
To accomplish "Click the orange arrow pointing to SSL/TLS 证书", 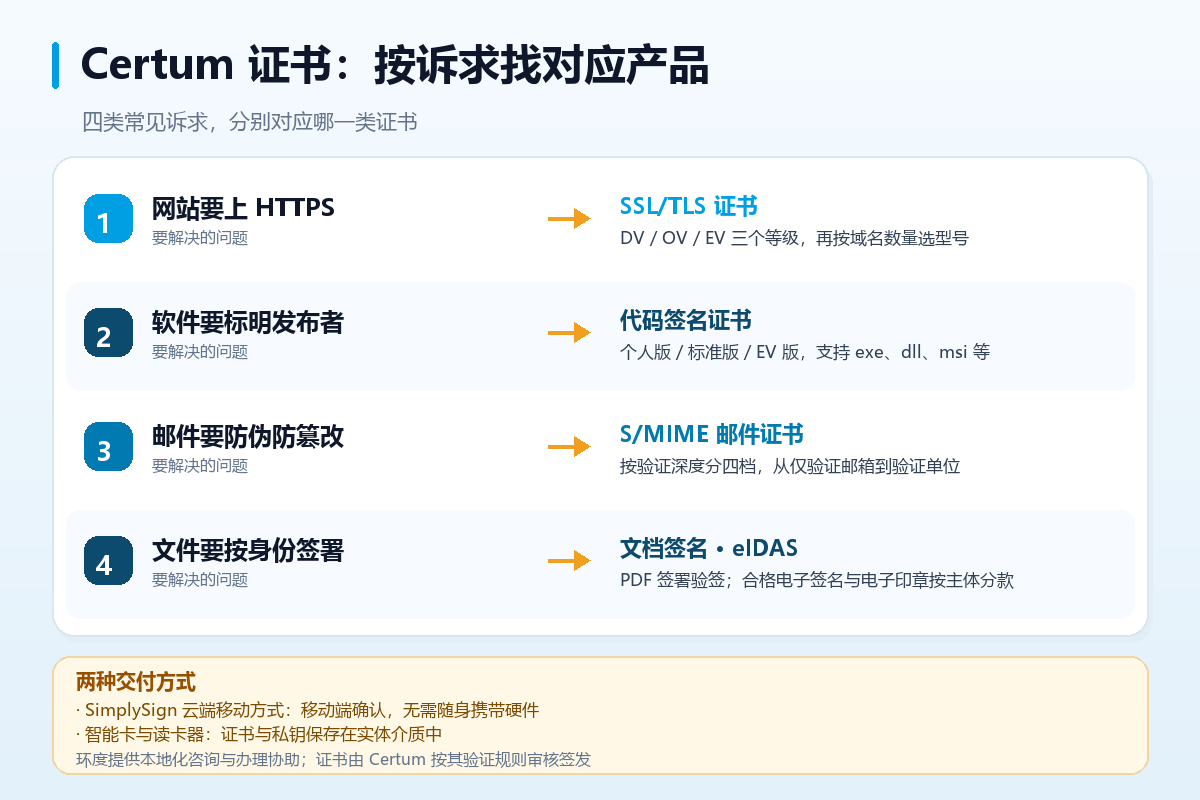I will tap(570, 218).
